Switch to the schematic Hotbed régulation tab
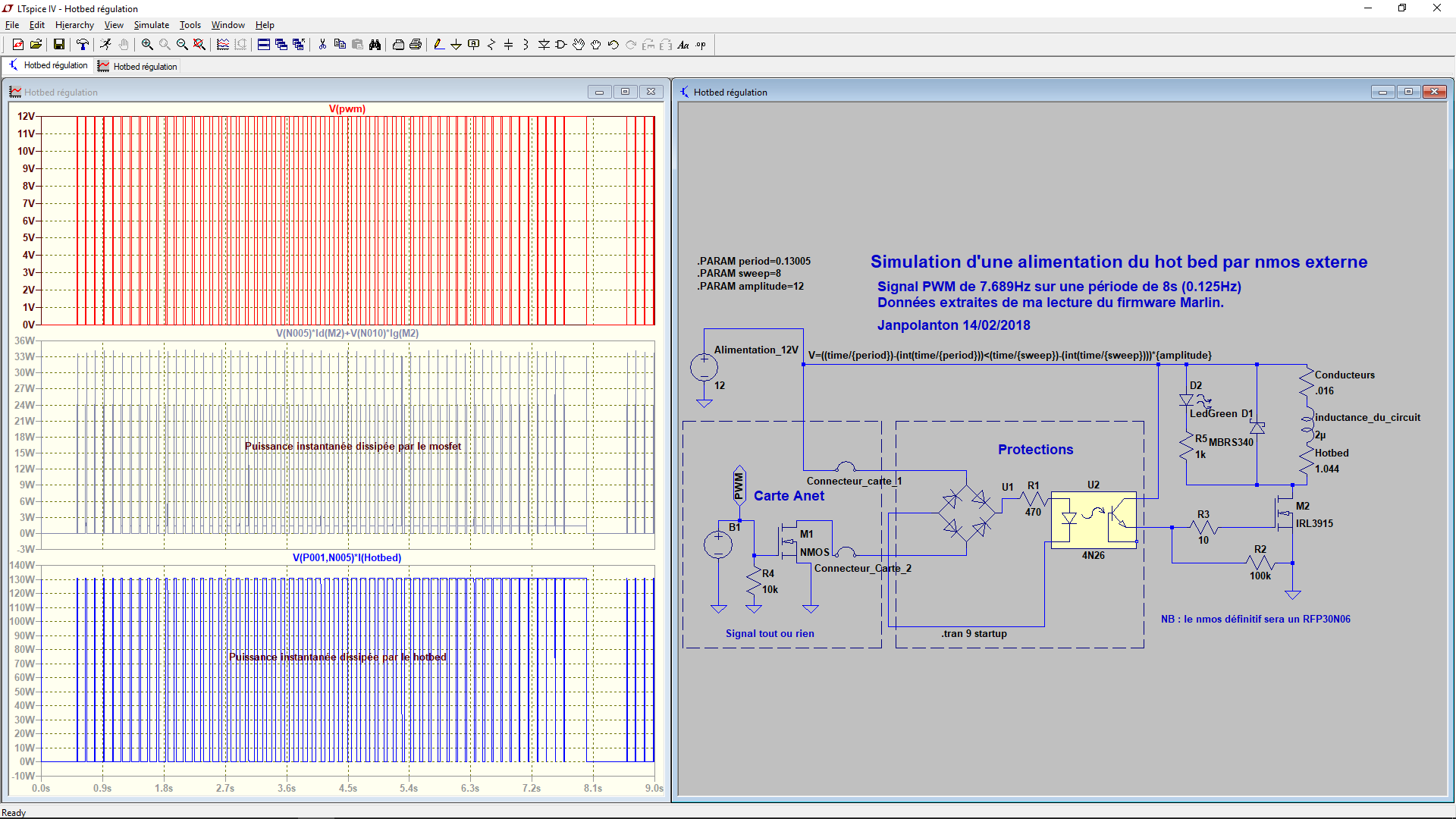The width and height of the screenshot is (1456, 819). [48, 66]
